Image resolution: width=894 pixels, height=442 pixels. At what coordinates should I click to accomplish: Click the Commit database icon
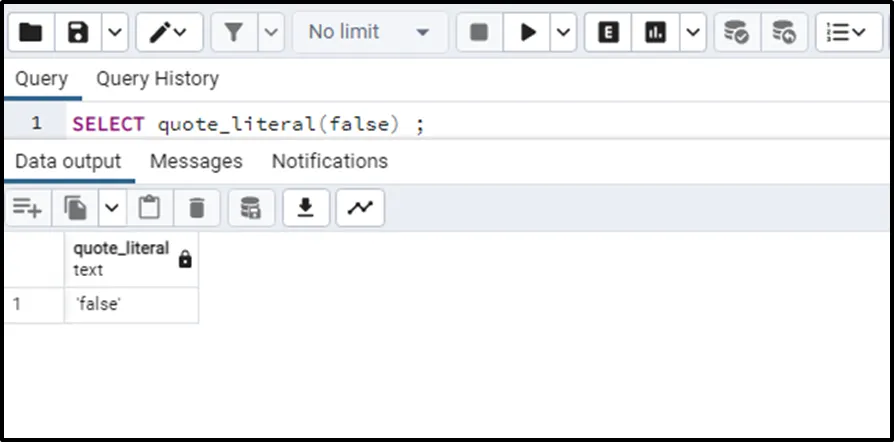click(737, 33)
